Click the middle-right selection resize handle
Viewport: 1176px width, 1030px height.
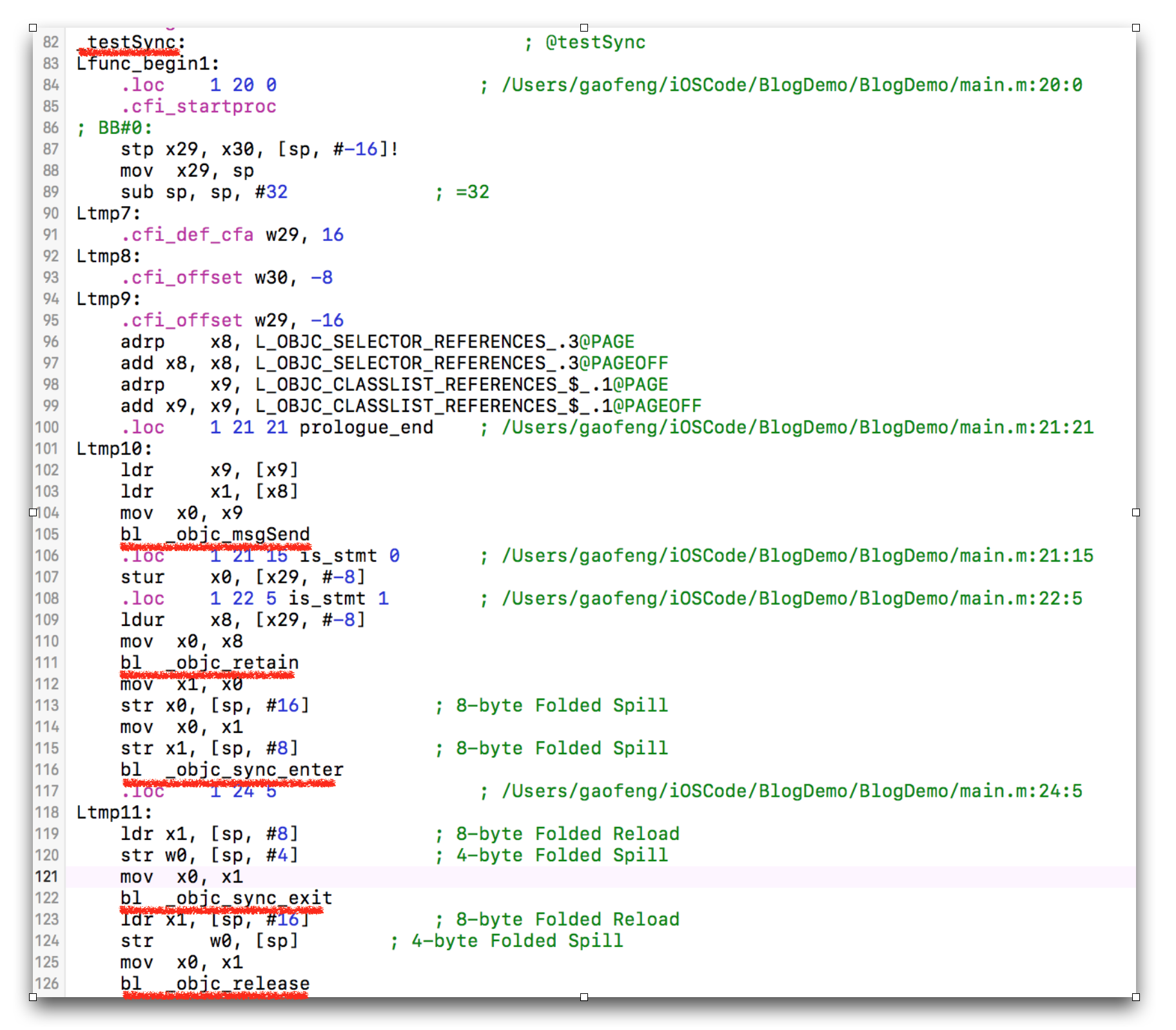click(1136, 512)
